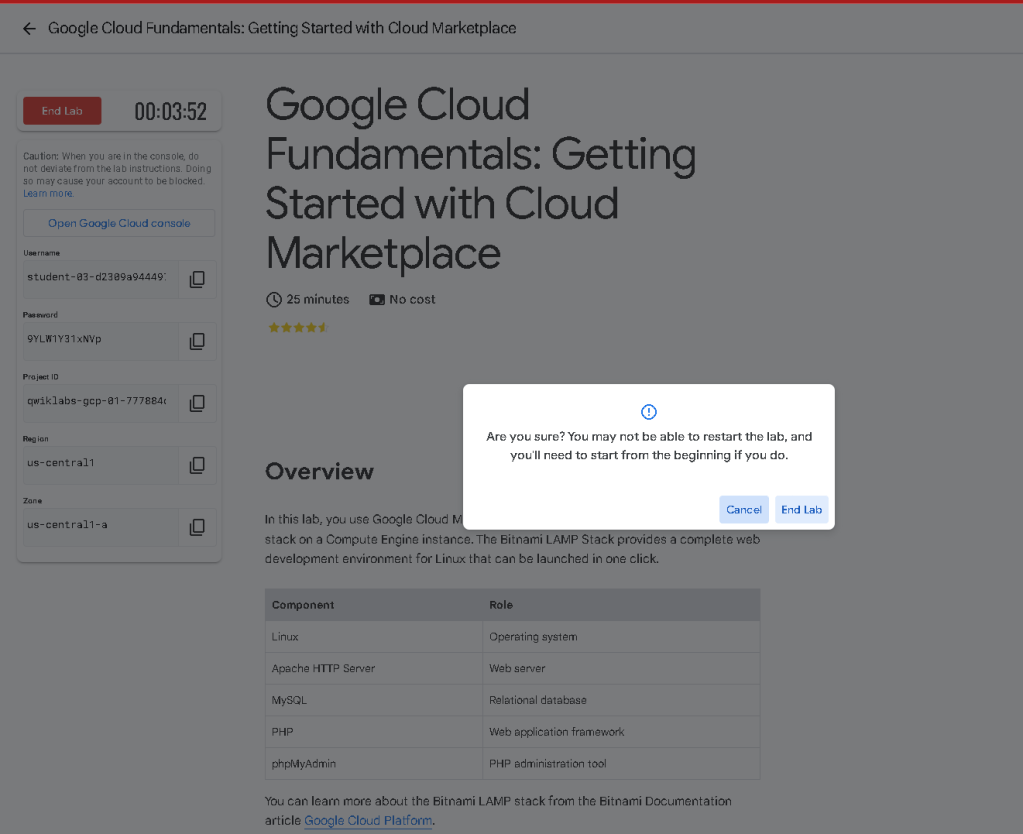Screen dimensions: 1023x834
Task: Click the Overview heading
Action: point(319,471)
